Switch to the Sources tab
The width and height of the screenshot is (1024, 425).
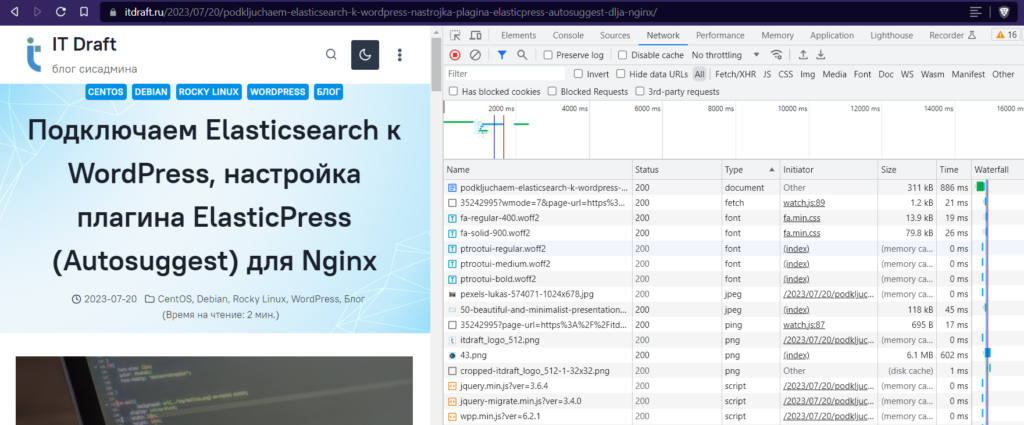pos(615,35)
